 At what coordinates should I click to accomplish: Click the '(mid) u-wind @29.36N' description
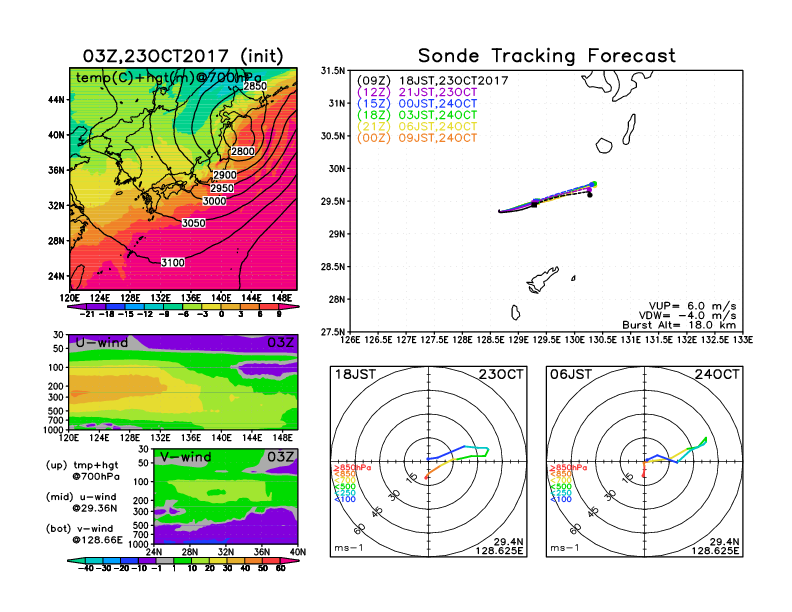[x=81, y=502]
